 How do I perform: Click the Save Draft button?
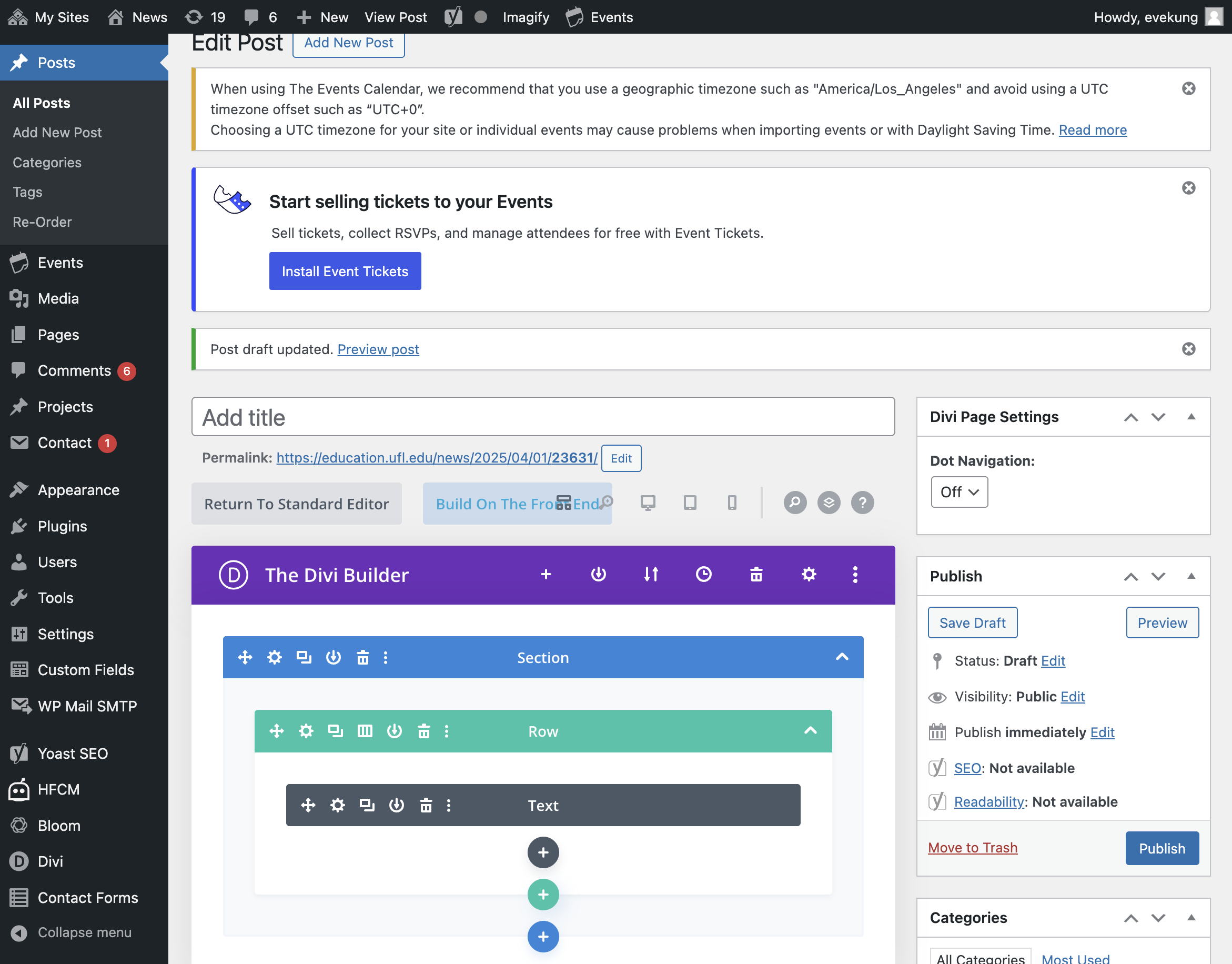click(x=972, y=622)
